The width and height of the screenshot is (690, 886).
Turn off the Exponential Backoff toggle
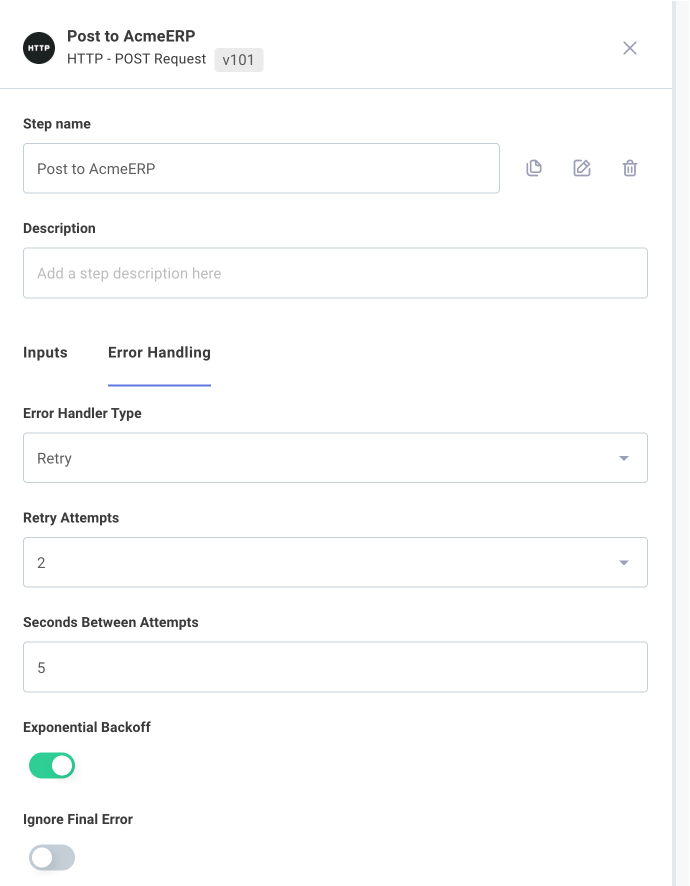pos(52,766)
